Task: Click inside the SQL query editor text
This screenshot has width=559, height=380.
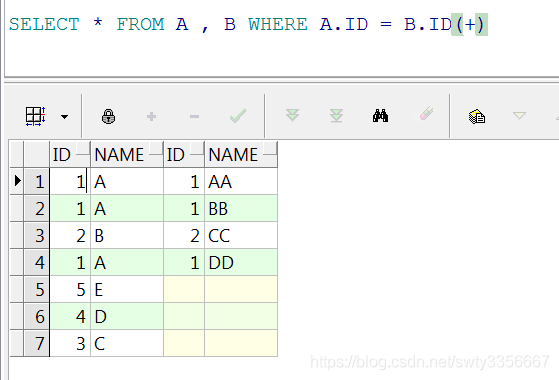Action: point(248,24)
